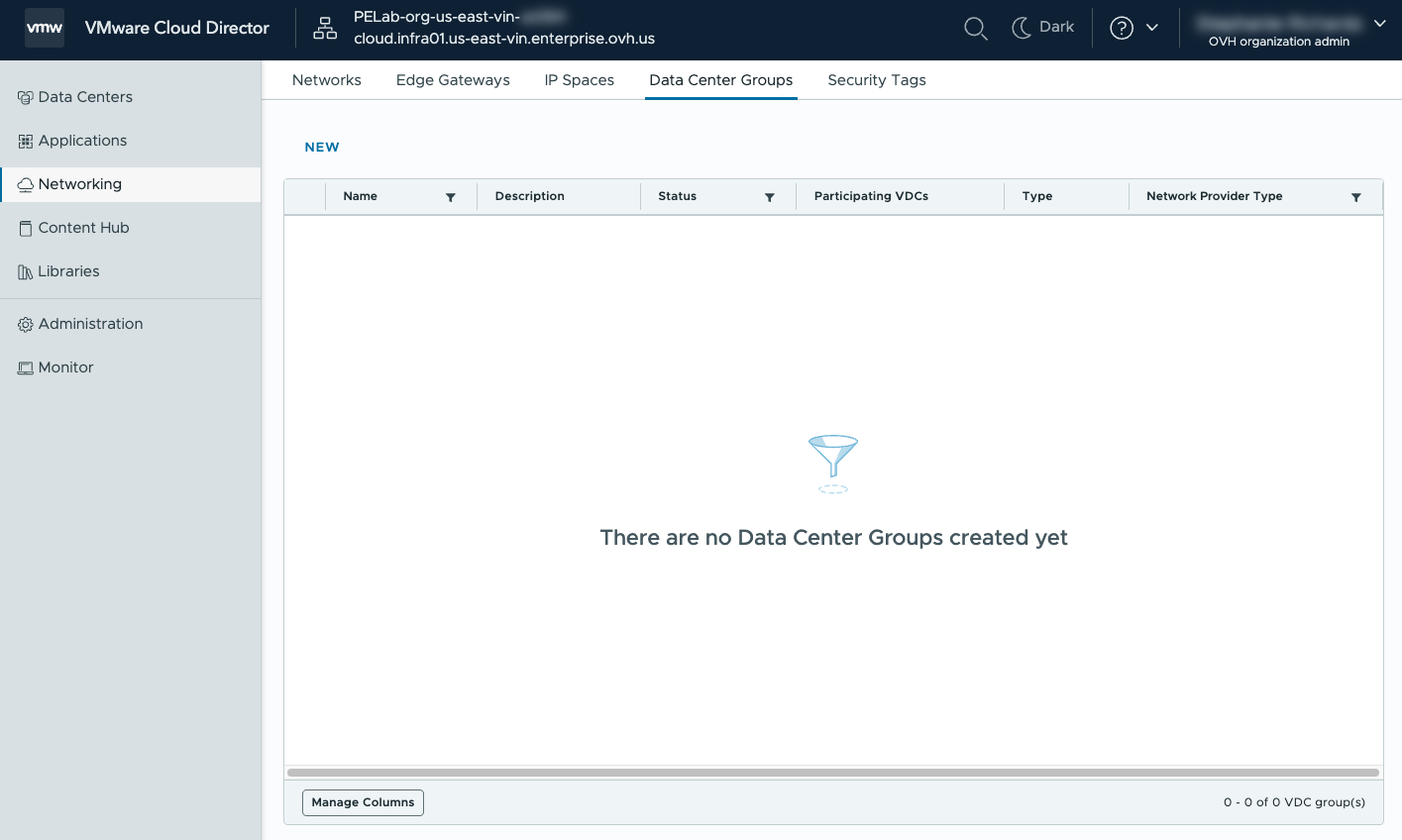Click the Applications grid icon
1402x840 pixels.
click(x=26, y=142)
